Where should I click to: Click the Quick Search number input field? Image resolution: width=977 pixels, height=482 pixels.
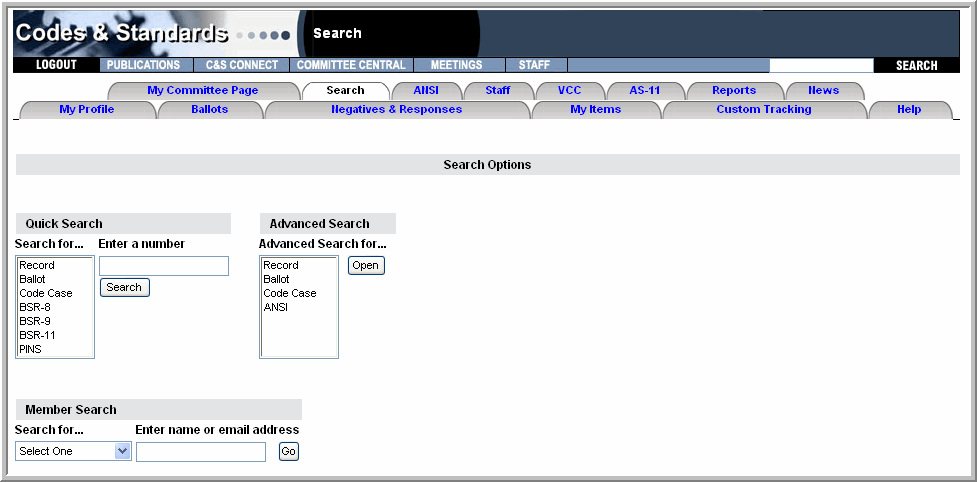point(164,266)
